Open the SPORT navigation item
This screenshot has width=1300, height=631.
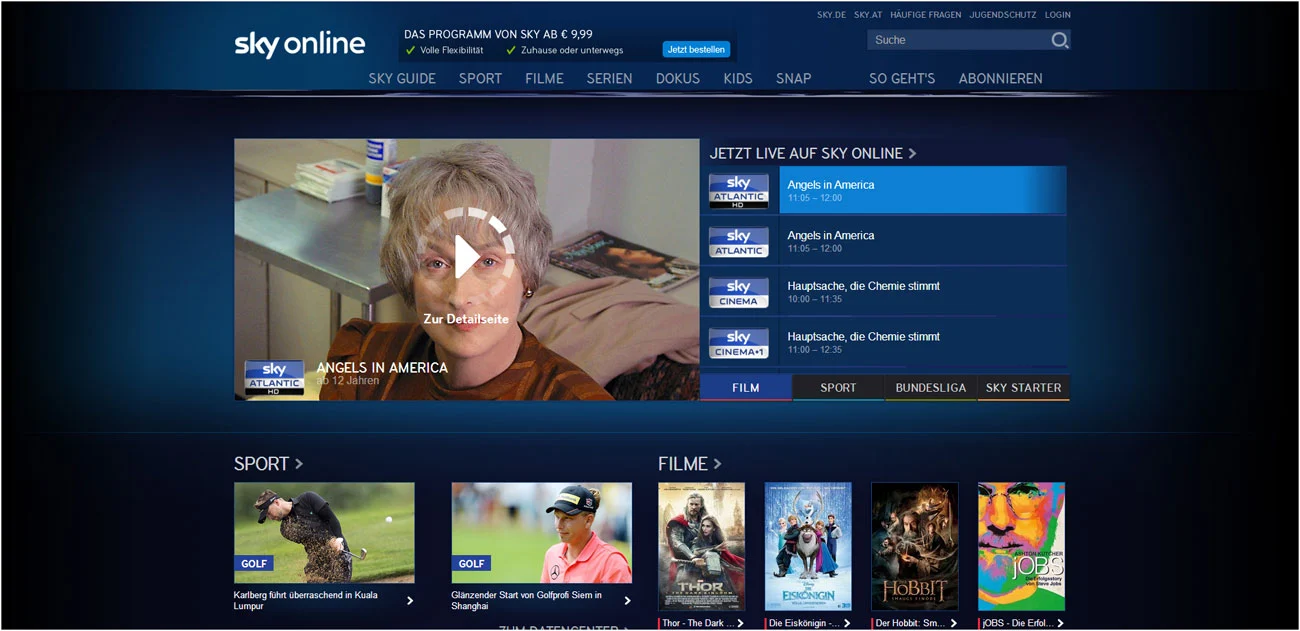click(x=480, y=78)
